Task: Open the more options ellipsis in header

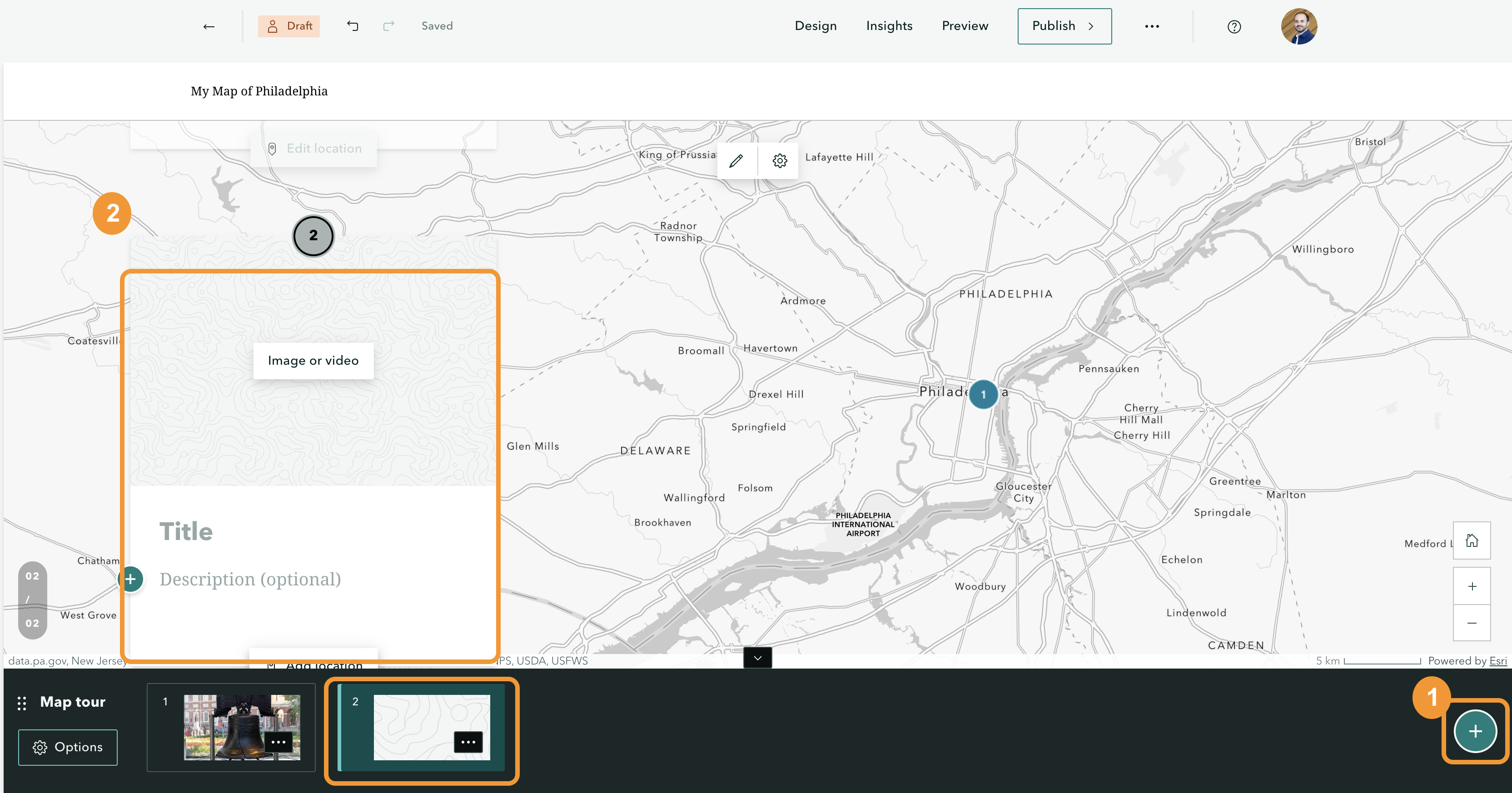Action: pyautogui.click(x=1152, y=26)
